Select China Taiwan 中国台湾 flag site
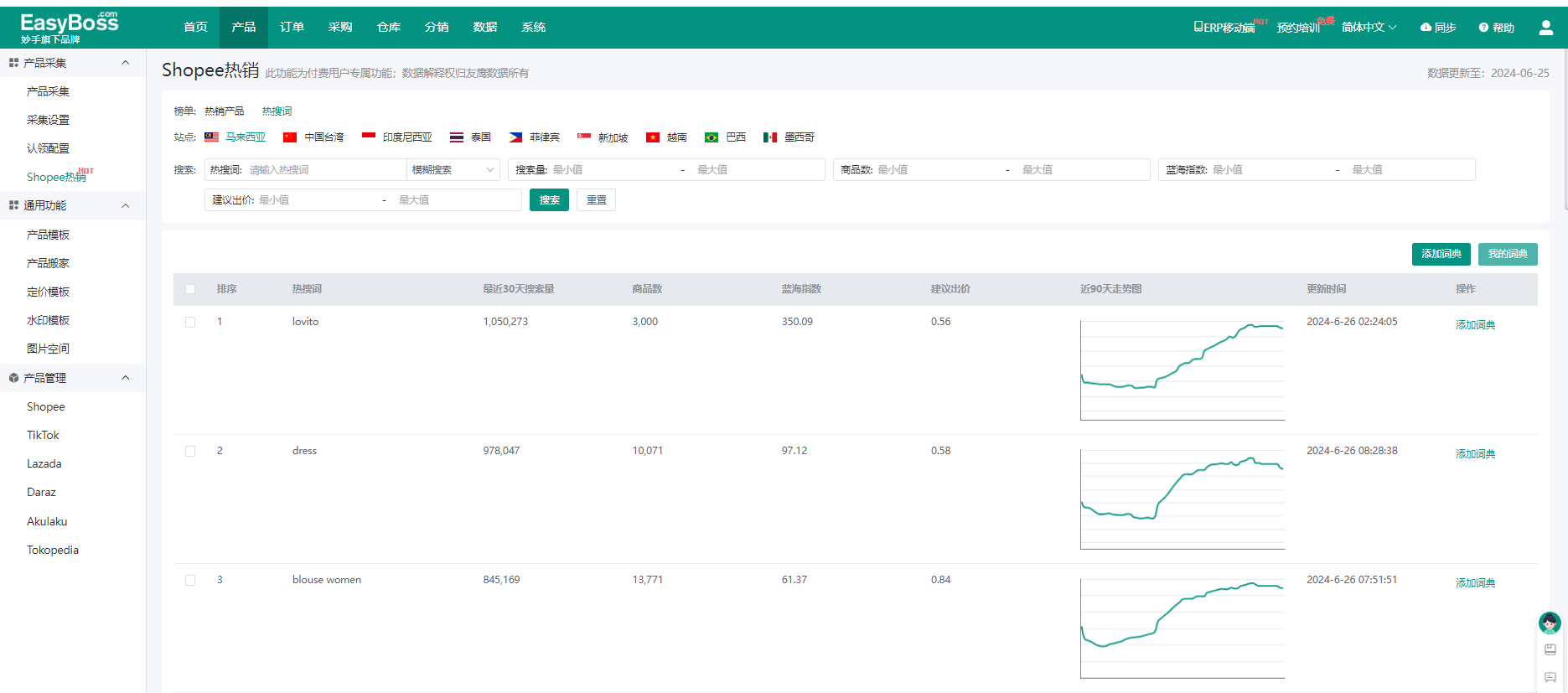1568x693 pixels. tap(313, 137)
